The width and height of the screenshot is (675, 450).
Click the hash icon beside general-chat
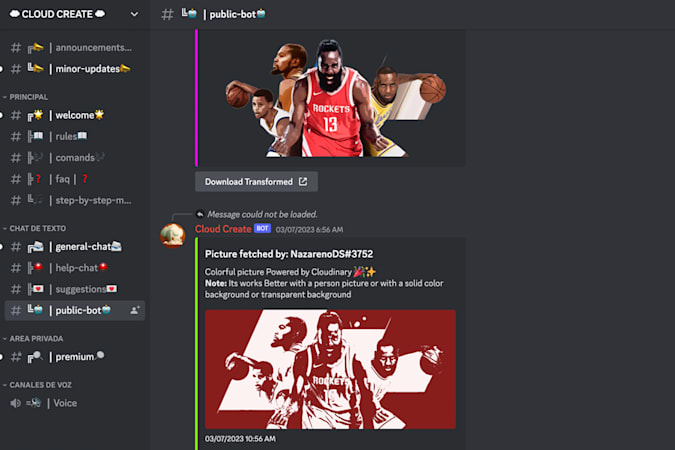pyautogui.click(x=16, y=247)
